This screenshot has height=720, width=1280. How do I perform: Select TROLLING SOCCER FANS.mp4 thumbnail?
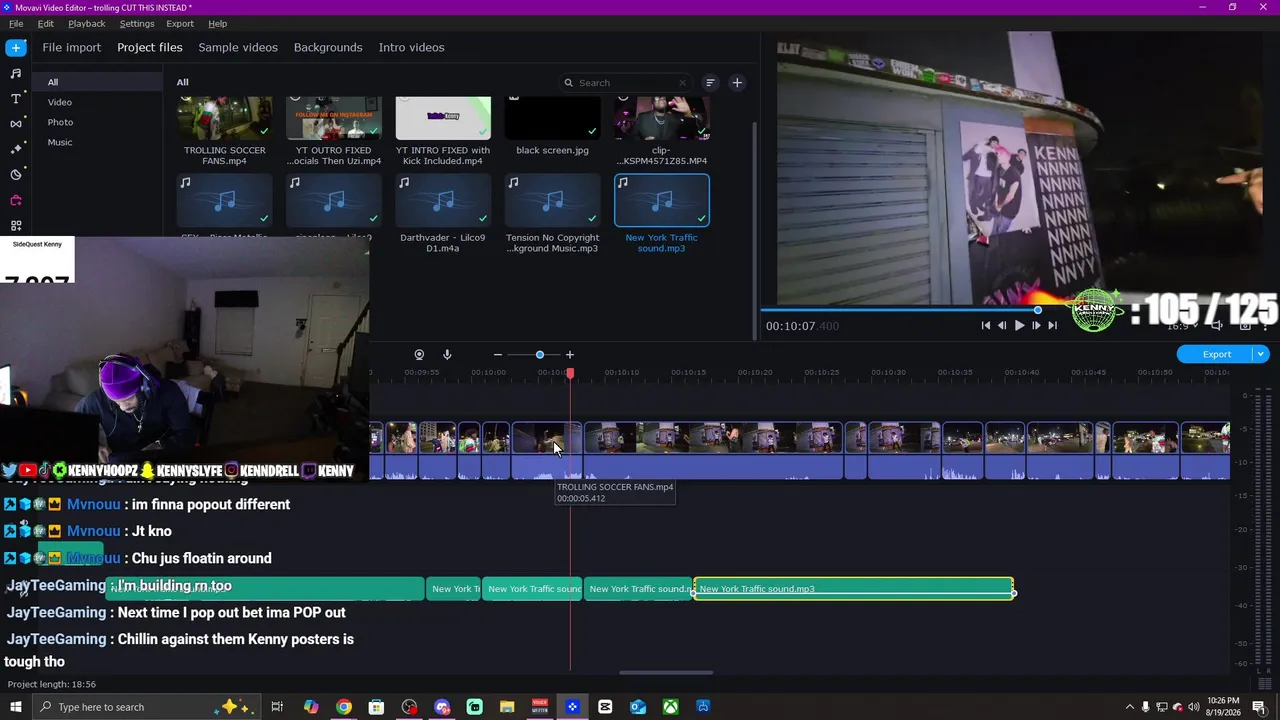coord(224,119)
